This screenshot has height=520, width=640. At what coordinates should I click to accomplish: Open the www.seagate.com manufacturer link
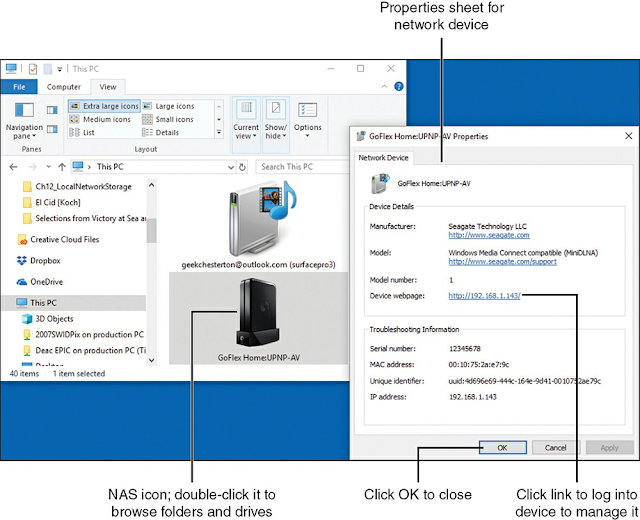coord(489,235)
